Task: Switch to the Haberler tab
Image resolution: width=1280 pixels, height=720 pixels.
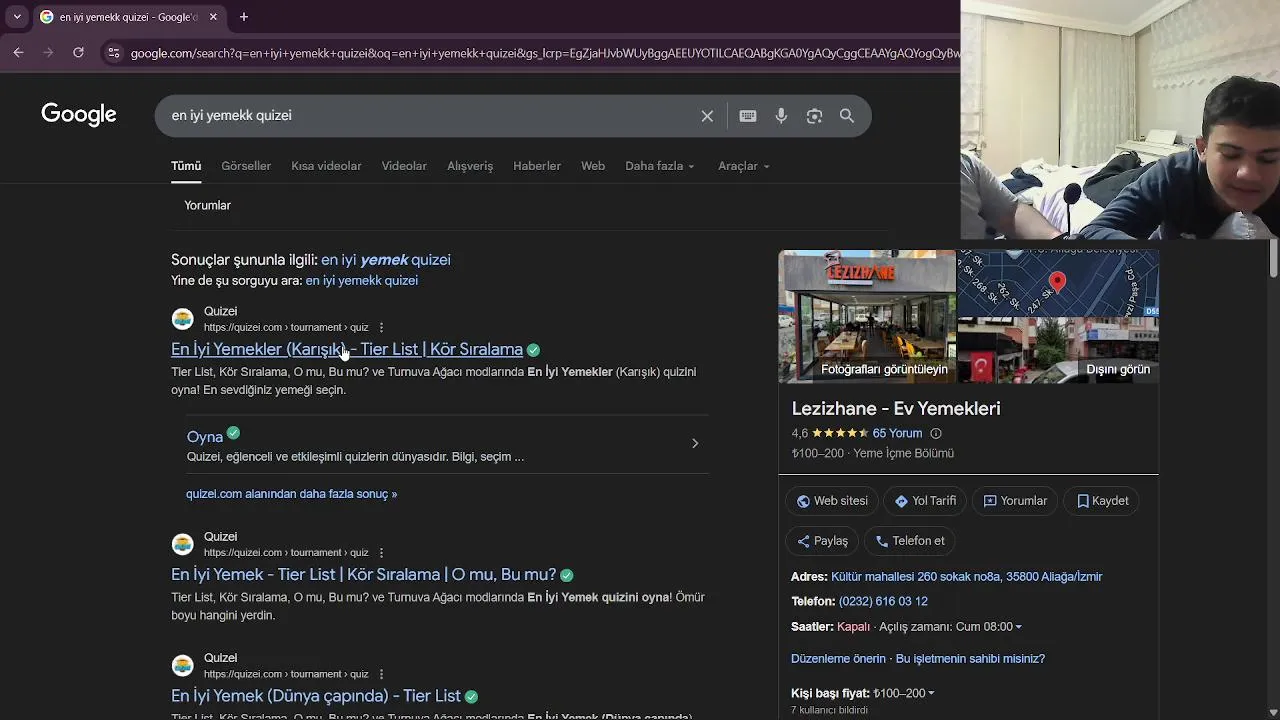Action: [537, 166]
